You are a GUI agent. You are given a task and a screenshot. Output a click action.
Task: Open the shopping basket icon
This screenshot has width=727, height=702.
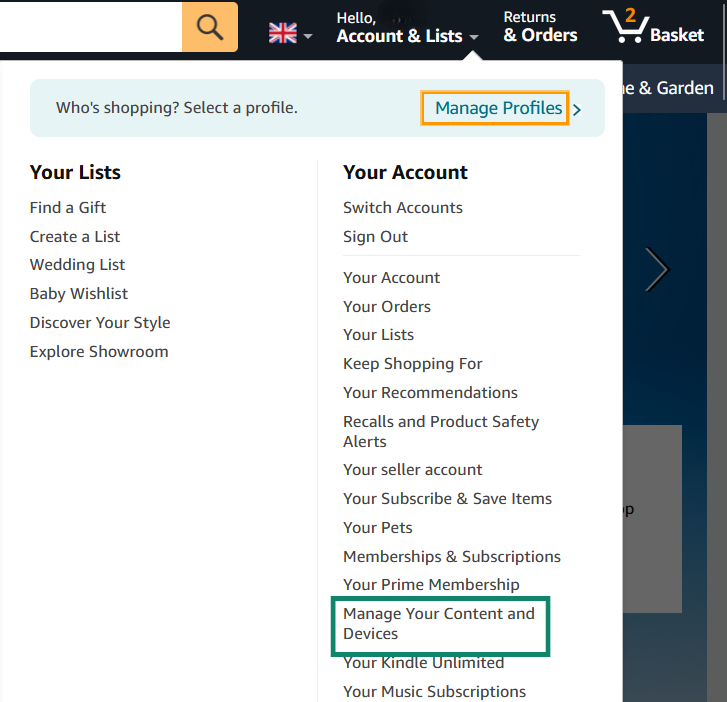pyautogui.click(x=653, y=28)
